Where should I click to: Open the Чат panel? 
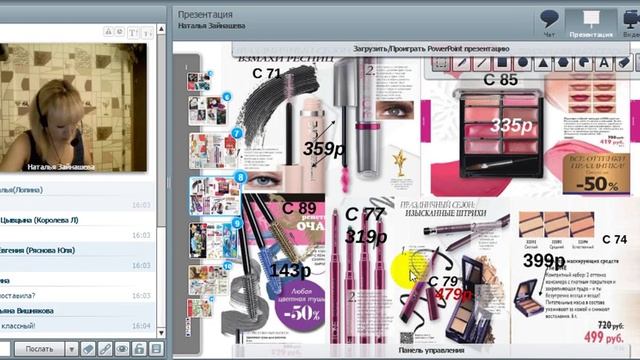[x=549, y=24]
